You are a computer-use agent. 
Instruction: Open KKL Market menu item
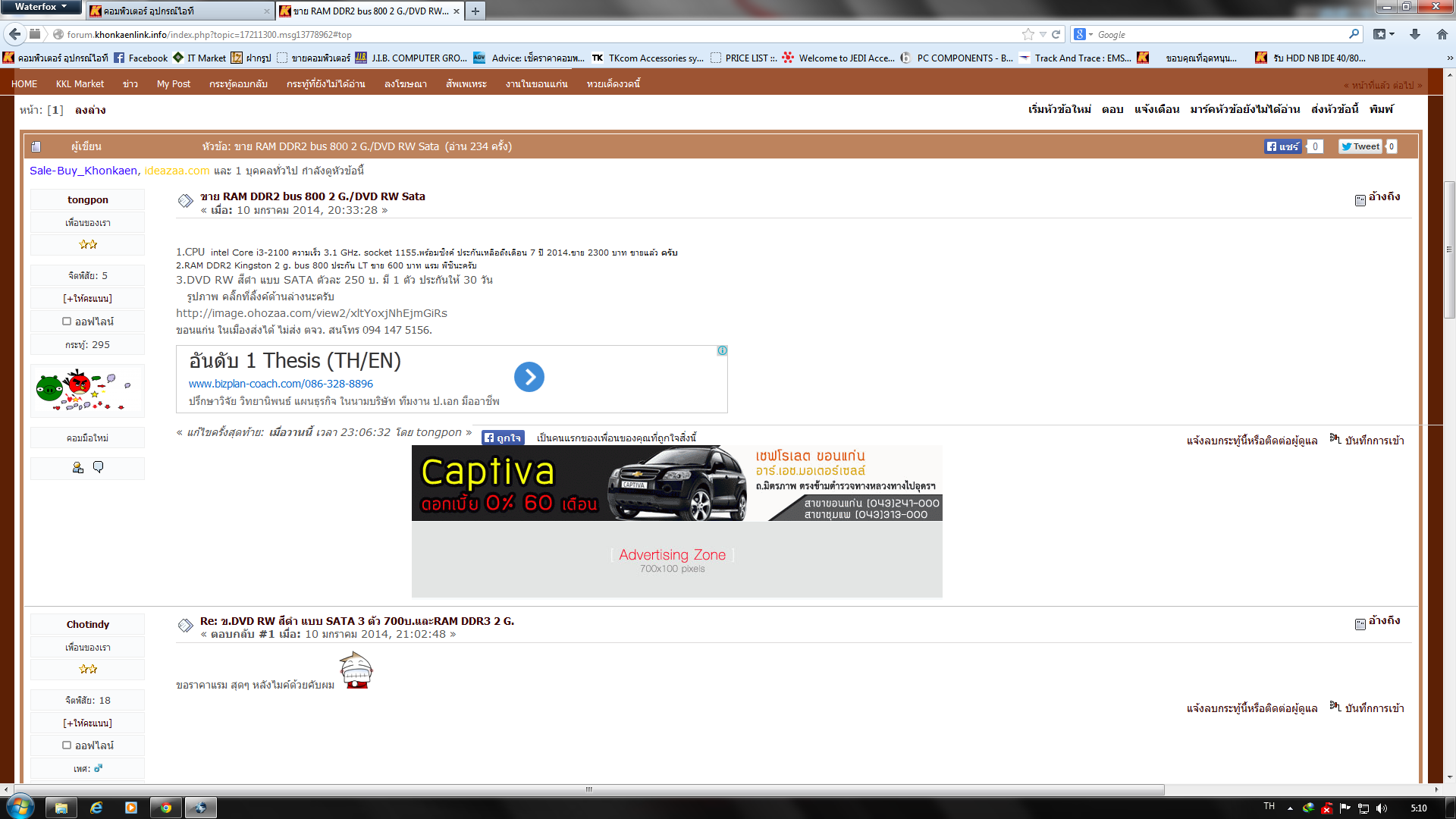[x=80, y=83]
